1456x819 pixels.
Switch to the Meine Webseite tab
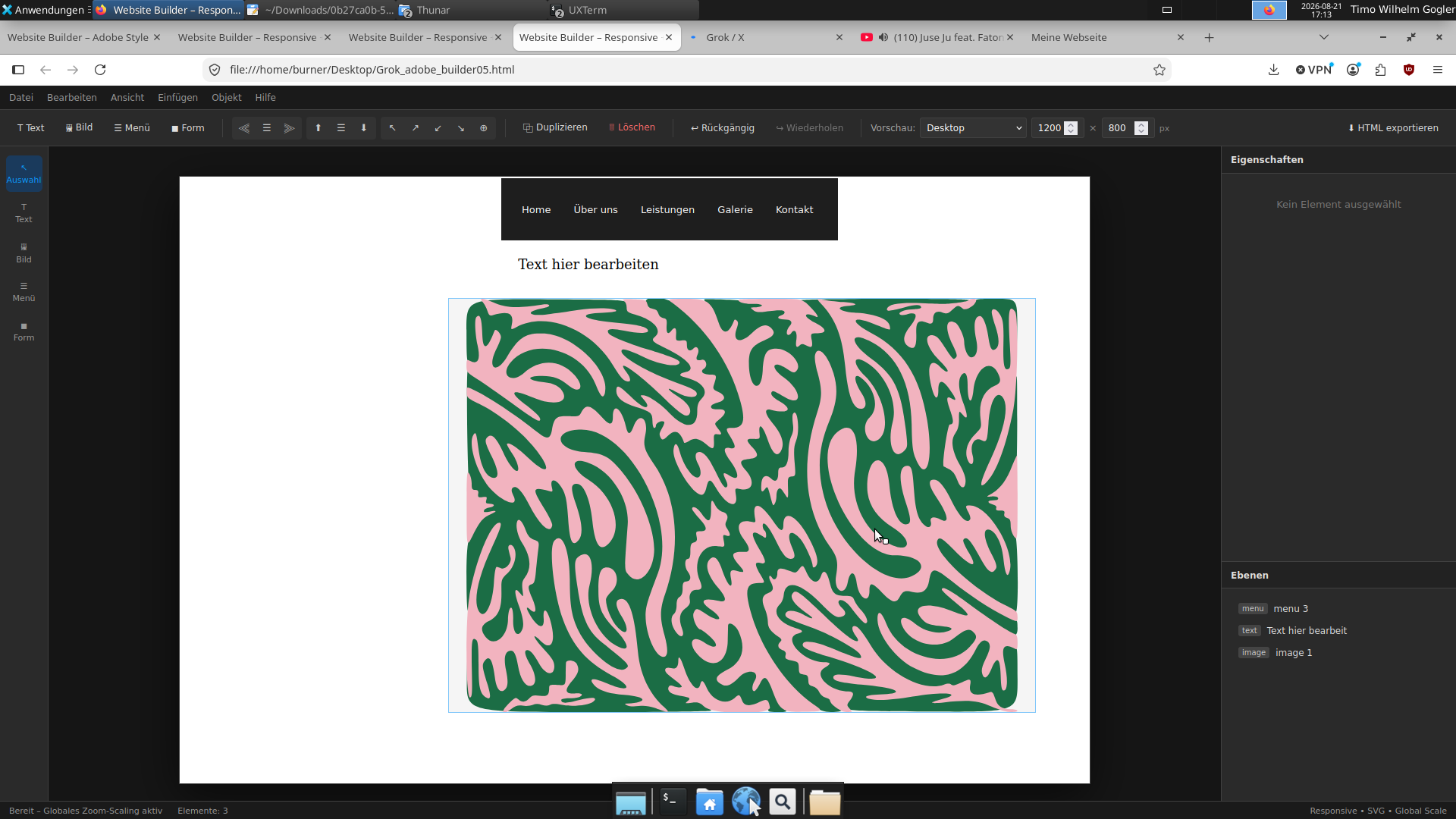coord(1106,37)
